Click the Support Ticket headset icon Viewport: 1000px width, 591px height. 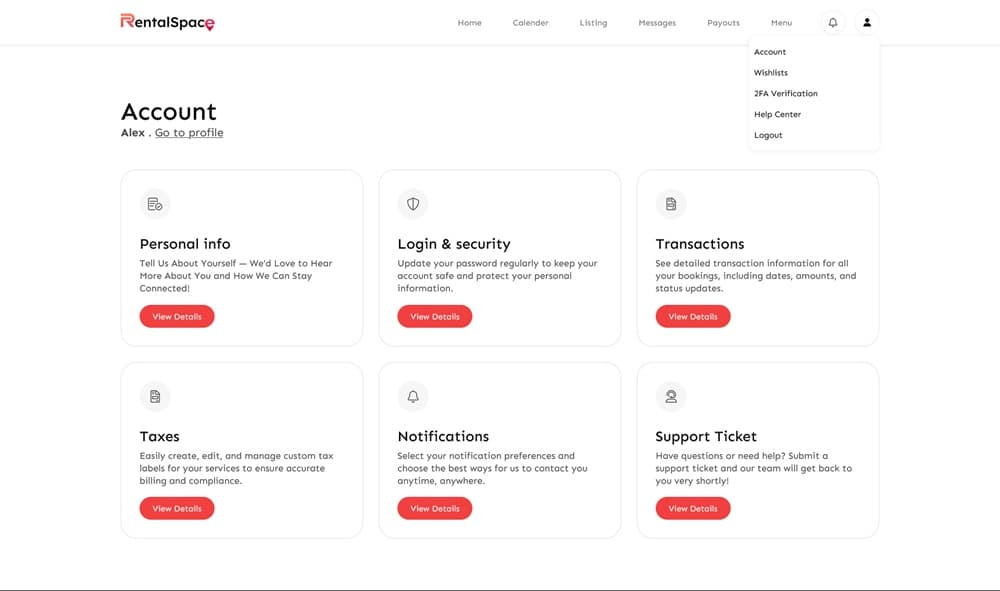coord(671,396)
